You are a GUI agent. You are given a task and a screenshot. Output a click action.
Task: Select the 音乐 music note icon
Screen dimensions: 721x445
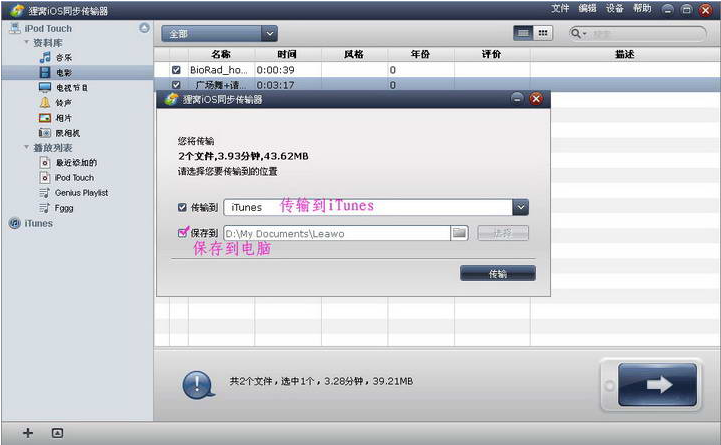pos(45,57)
